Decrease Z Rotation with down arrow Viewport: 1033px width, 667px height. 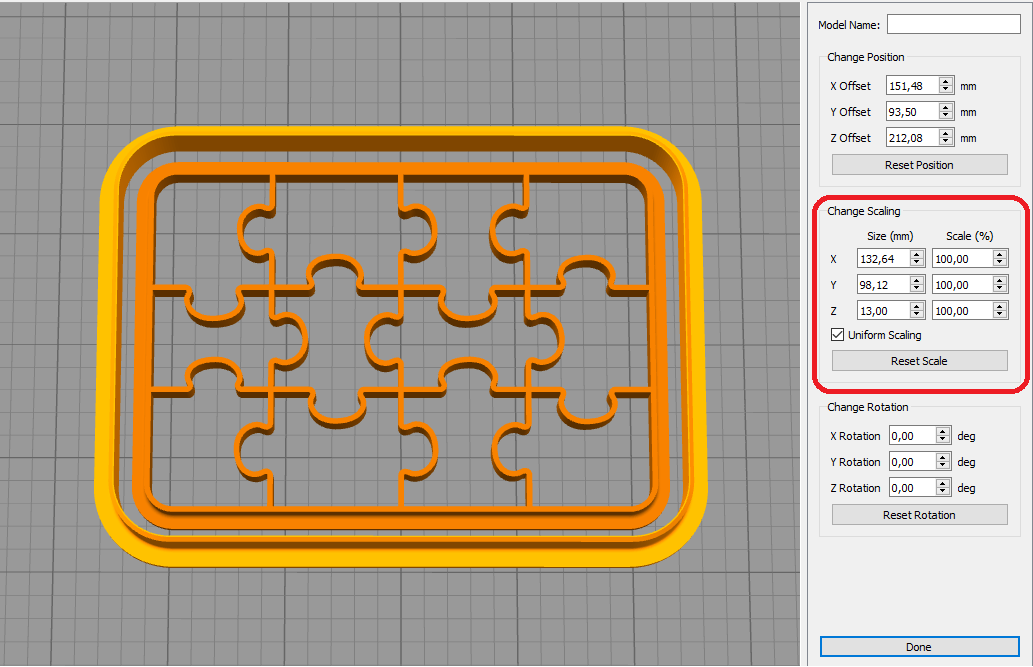point(943,492)
